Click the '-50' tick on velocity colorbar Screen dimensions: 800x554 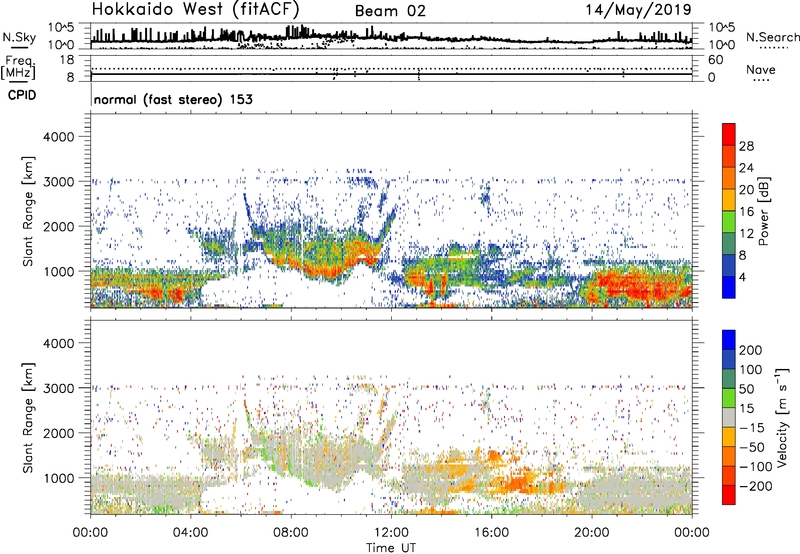752,447
